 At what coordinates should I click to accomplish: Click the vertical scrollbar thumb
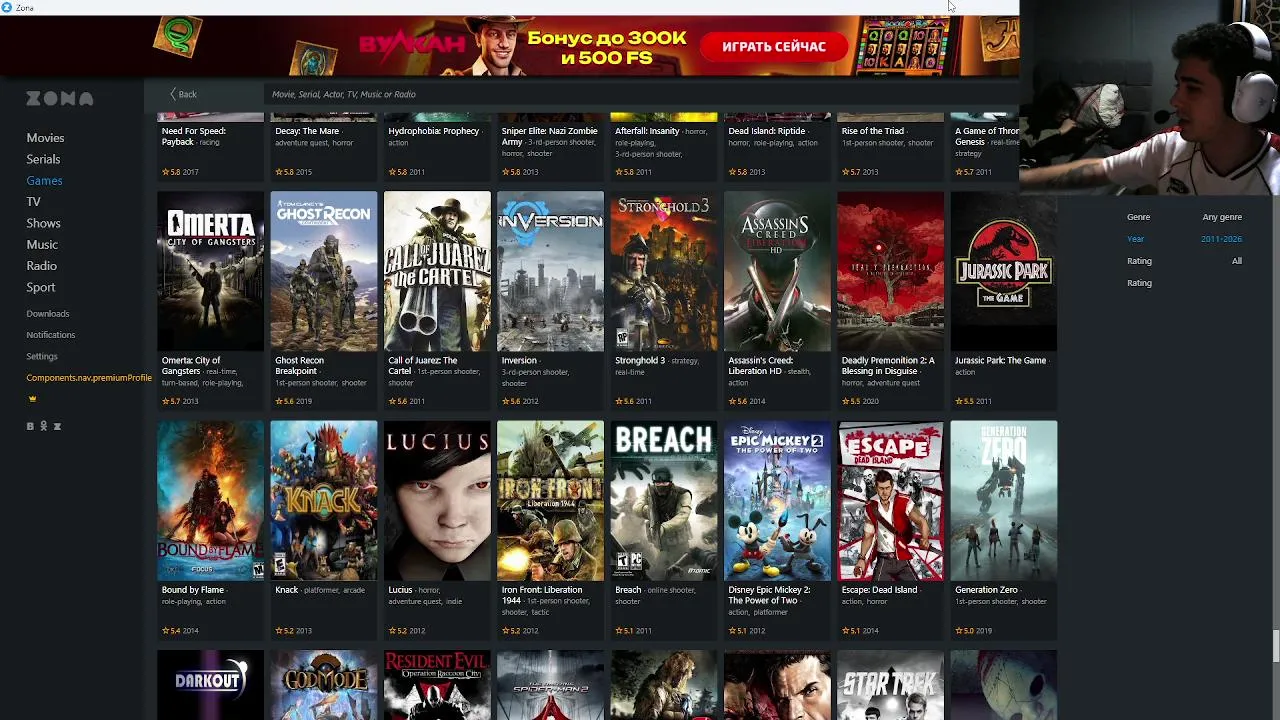1275,646
